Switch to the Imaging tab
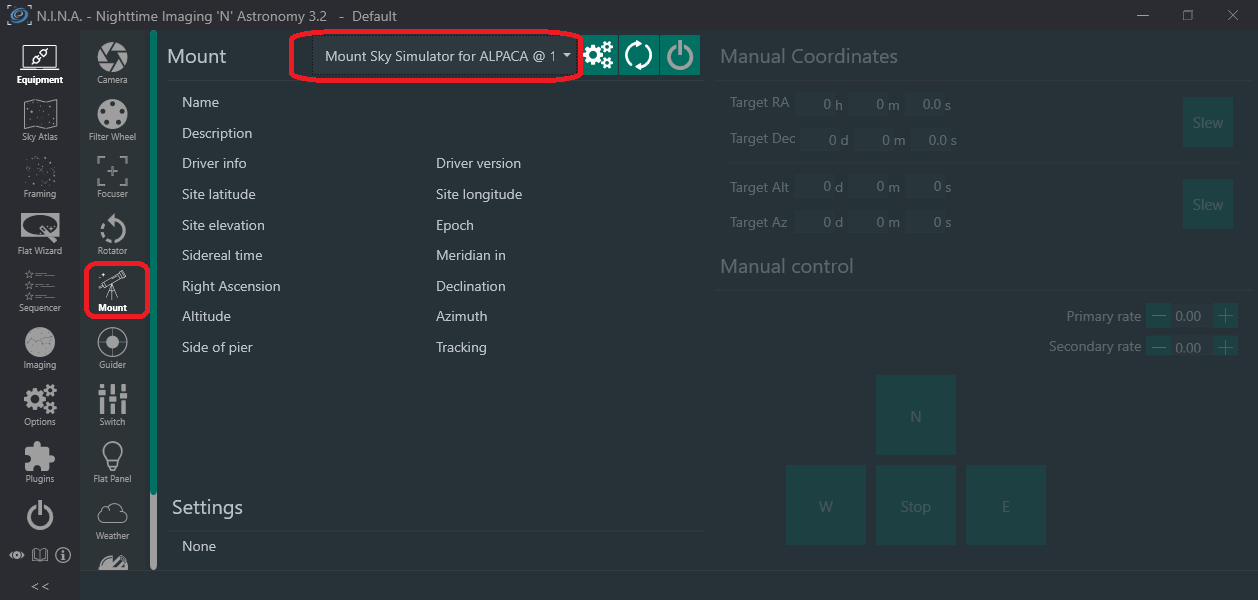 coord(40,349)
